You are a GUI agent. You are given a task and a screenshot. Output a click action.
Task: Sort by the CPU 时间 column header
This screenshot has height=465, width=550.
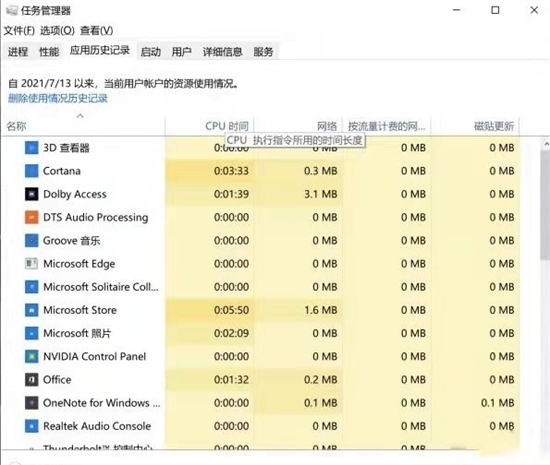coord(209,126)
